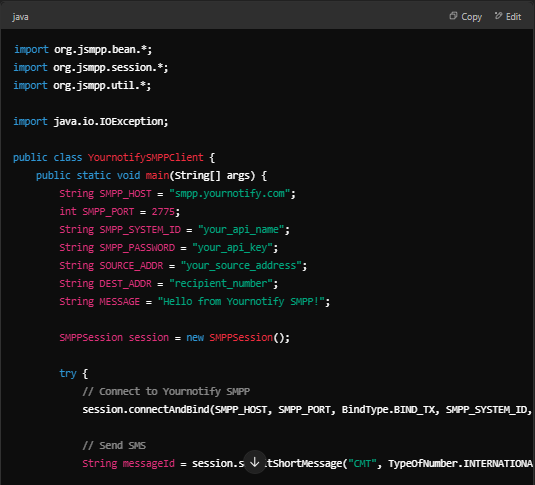Click the Edit pencil icon
Image resolution: width=535 pixels, height=485 pixels.
(498, 16)
